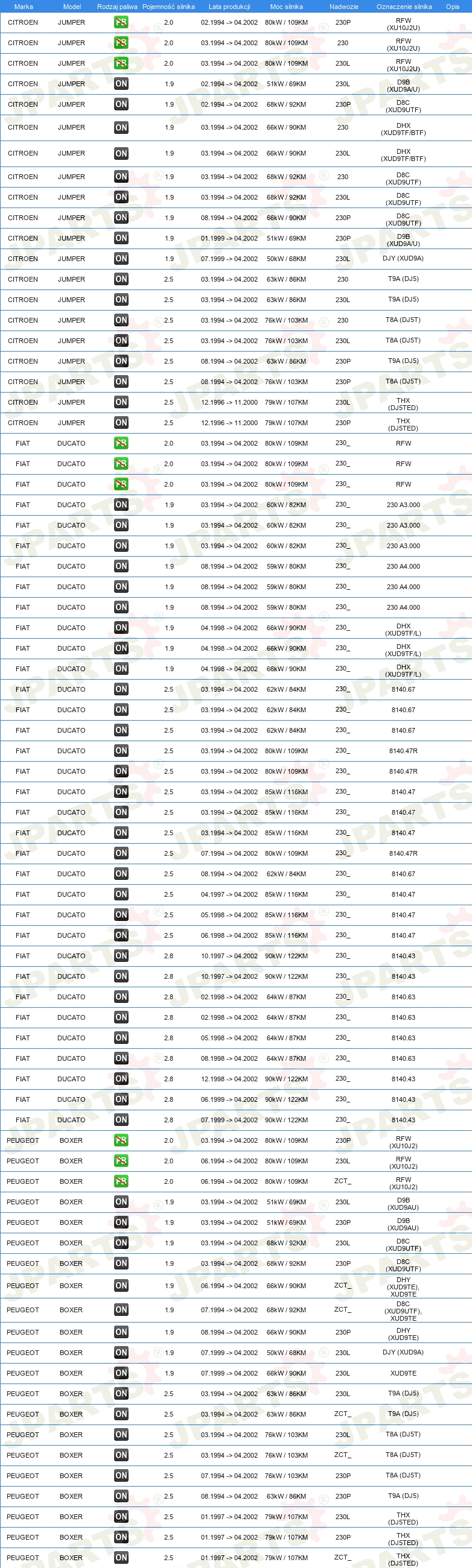The height and width of the screenshot is (1568, 472).
Task: Click '8140.47R' in Fiat 07.1994 row
Action: [x=403, y=853]
